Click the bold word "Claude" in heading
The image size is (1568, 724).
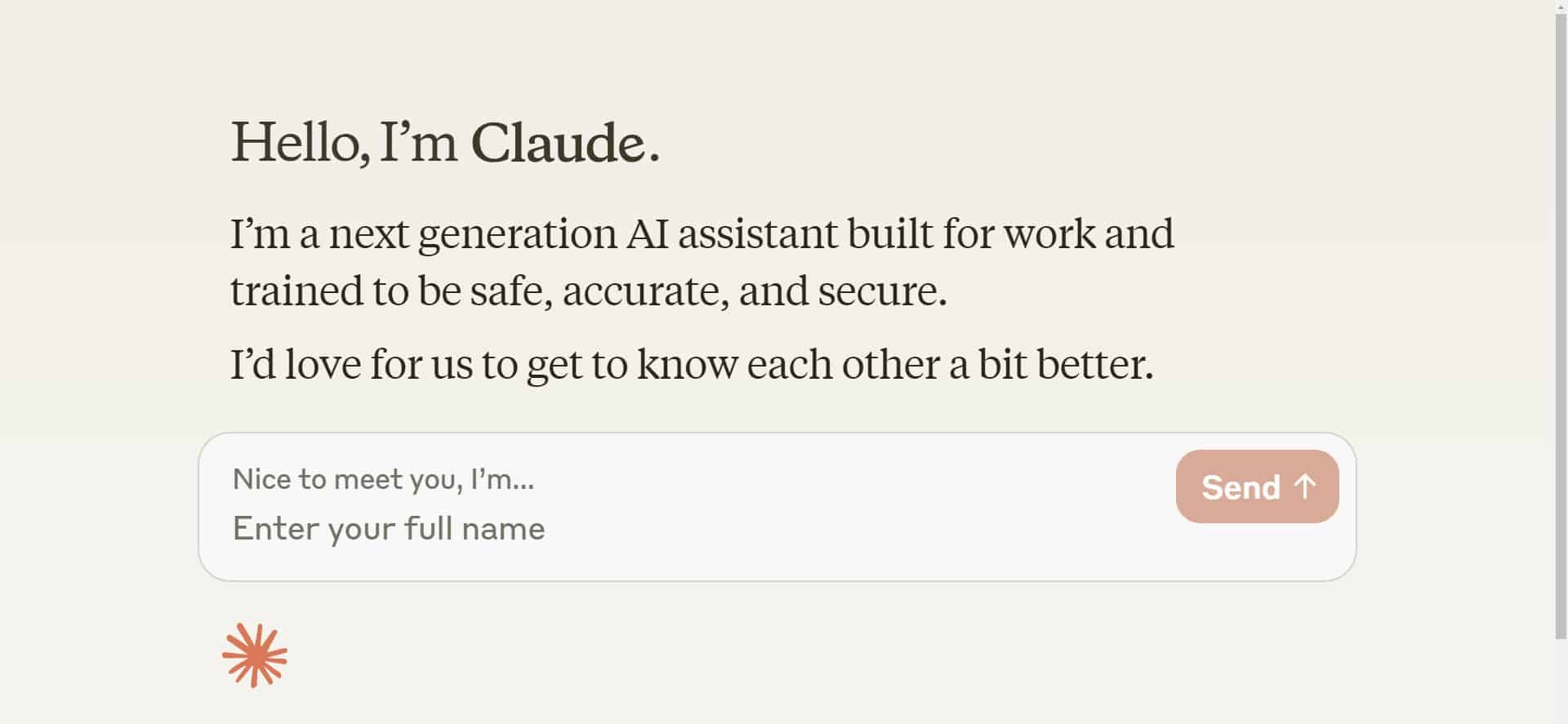pyautogui.click(x=559, y=143)
